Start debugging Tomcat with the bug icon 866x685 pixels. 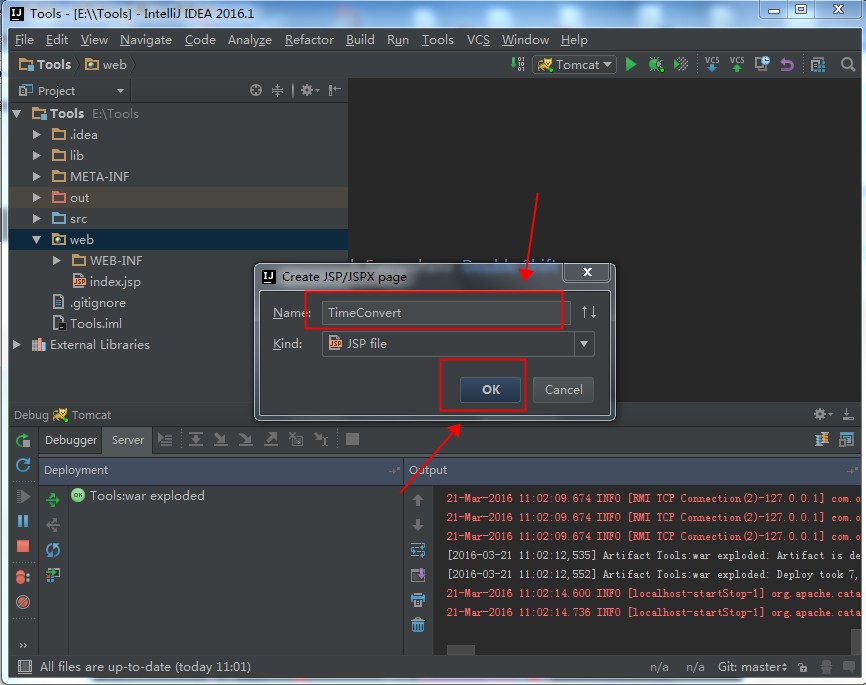click(656, 65)
